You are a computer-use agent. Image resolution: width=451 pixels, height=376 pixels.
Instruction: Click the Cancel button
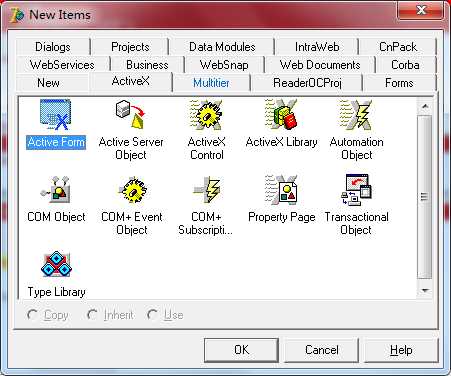coord(322,350)
